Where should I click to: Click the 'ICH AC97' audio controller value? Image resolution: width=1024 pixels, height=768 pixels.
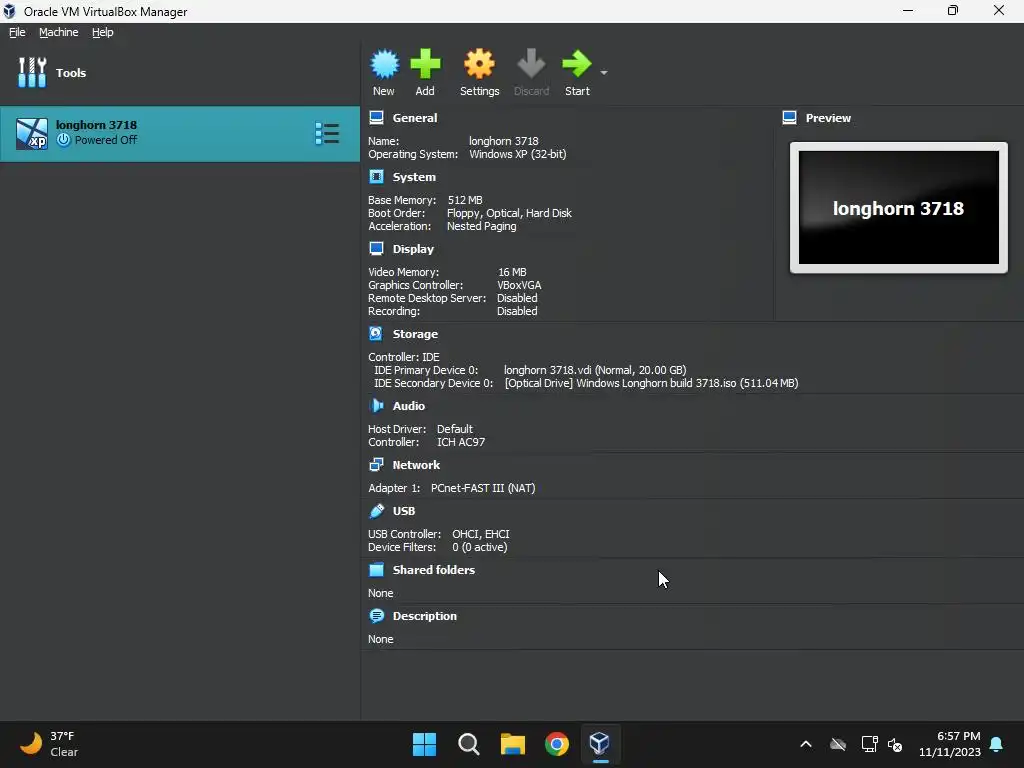pyautogui.click(x=461, y=442)
